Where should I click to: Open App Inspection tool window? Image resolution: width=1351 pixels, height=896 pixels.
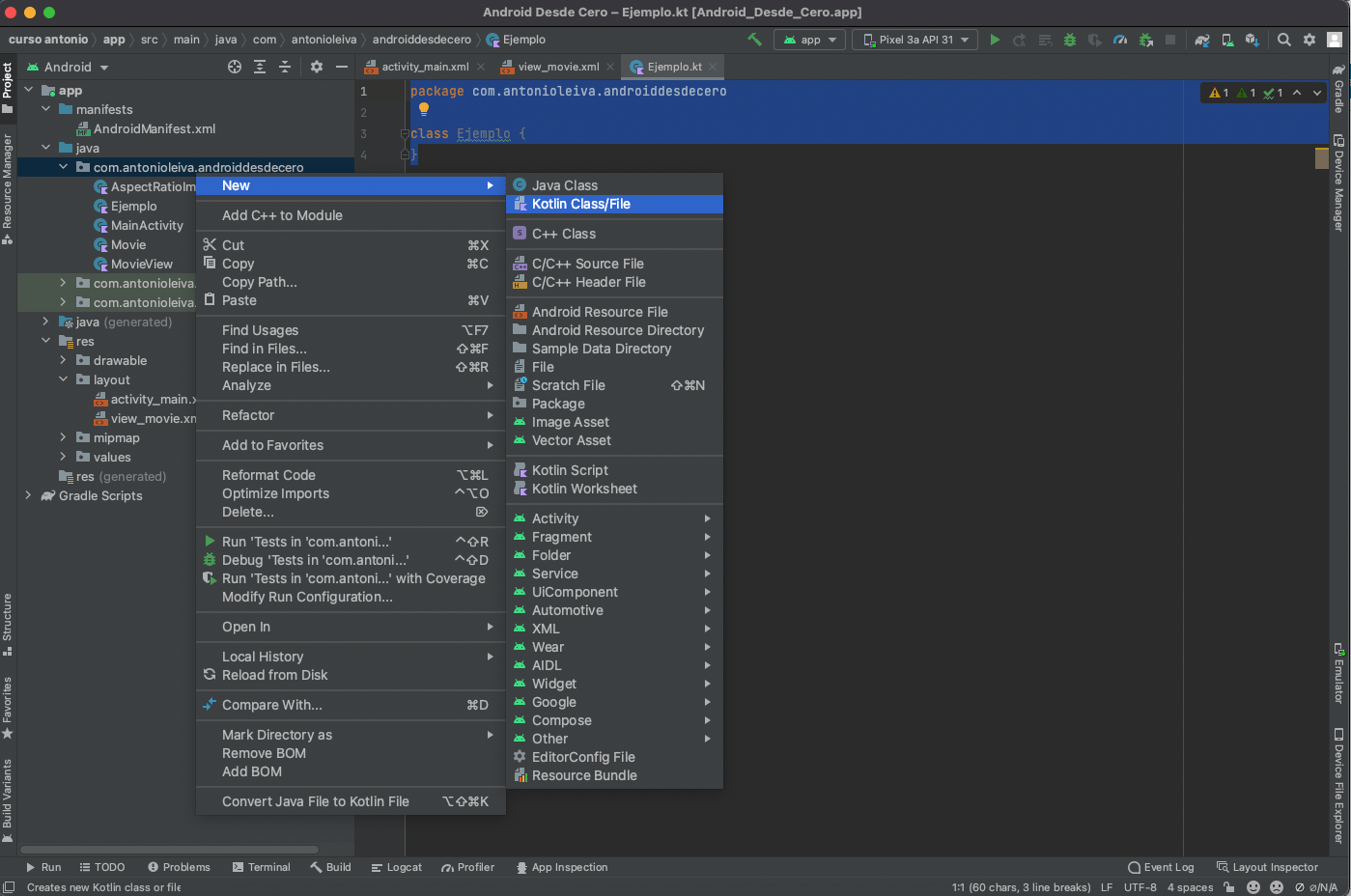[561, 867]
